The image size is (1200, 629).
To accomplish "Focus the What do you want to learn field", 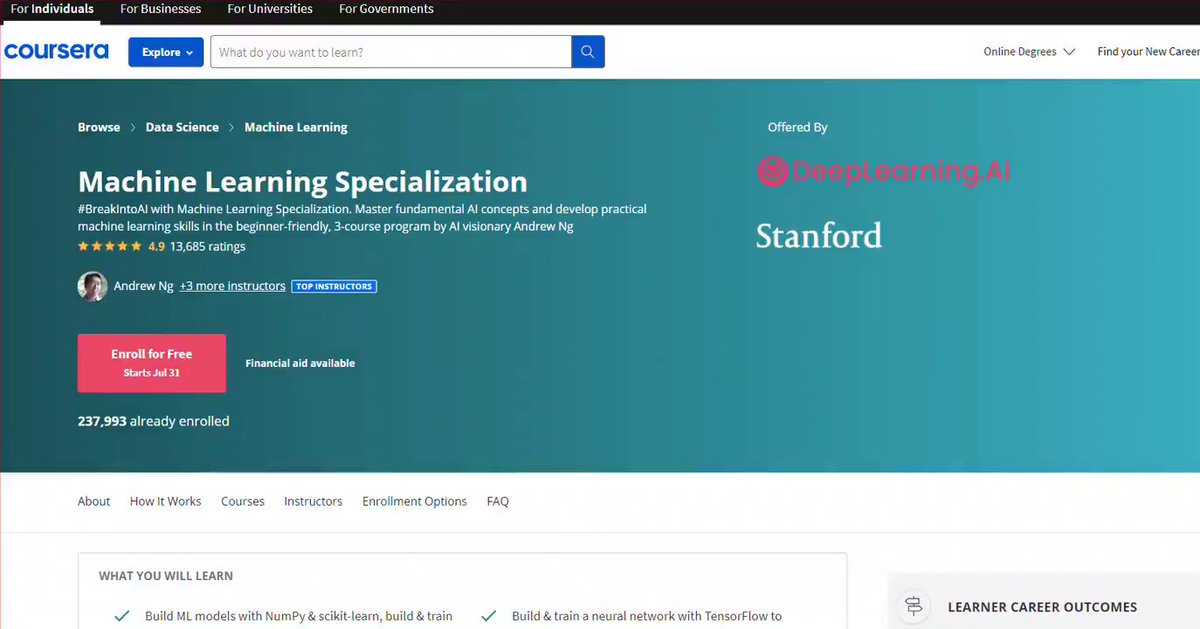I will click(x=391, y=52).
